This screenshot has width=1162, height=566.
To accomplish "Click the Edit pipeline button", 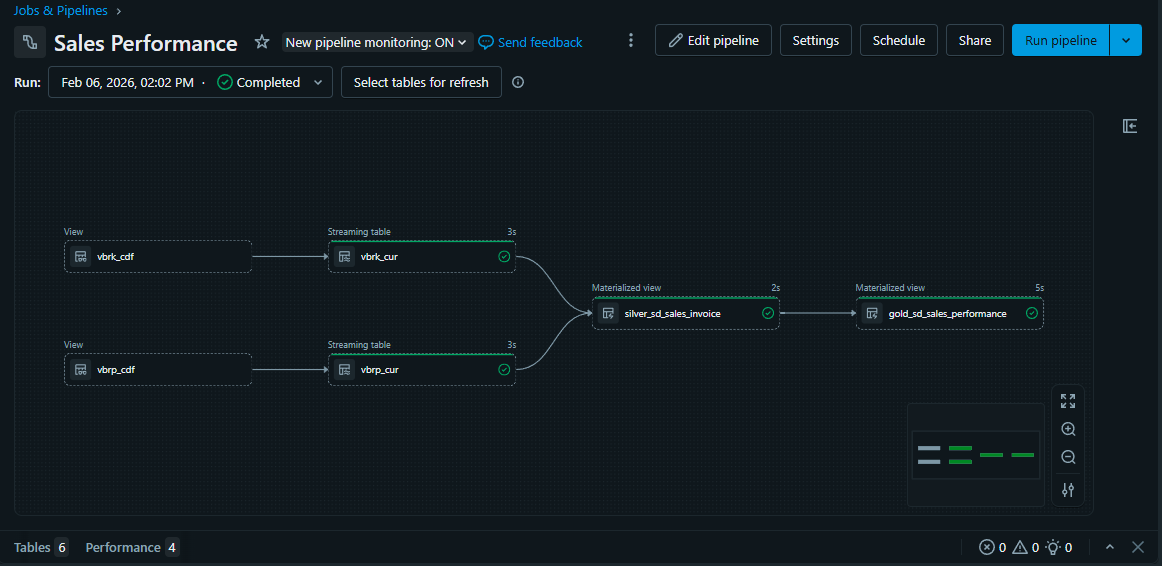I will pos(713,41).
